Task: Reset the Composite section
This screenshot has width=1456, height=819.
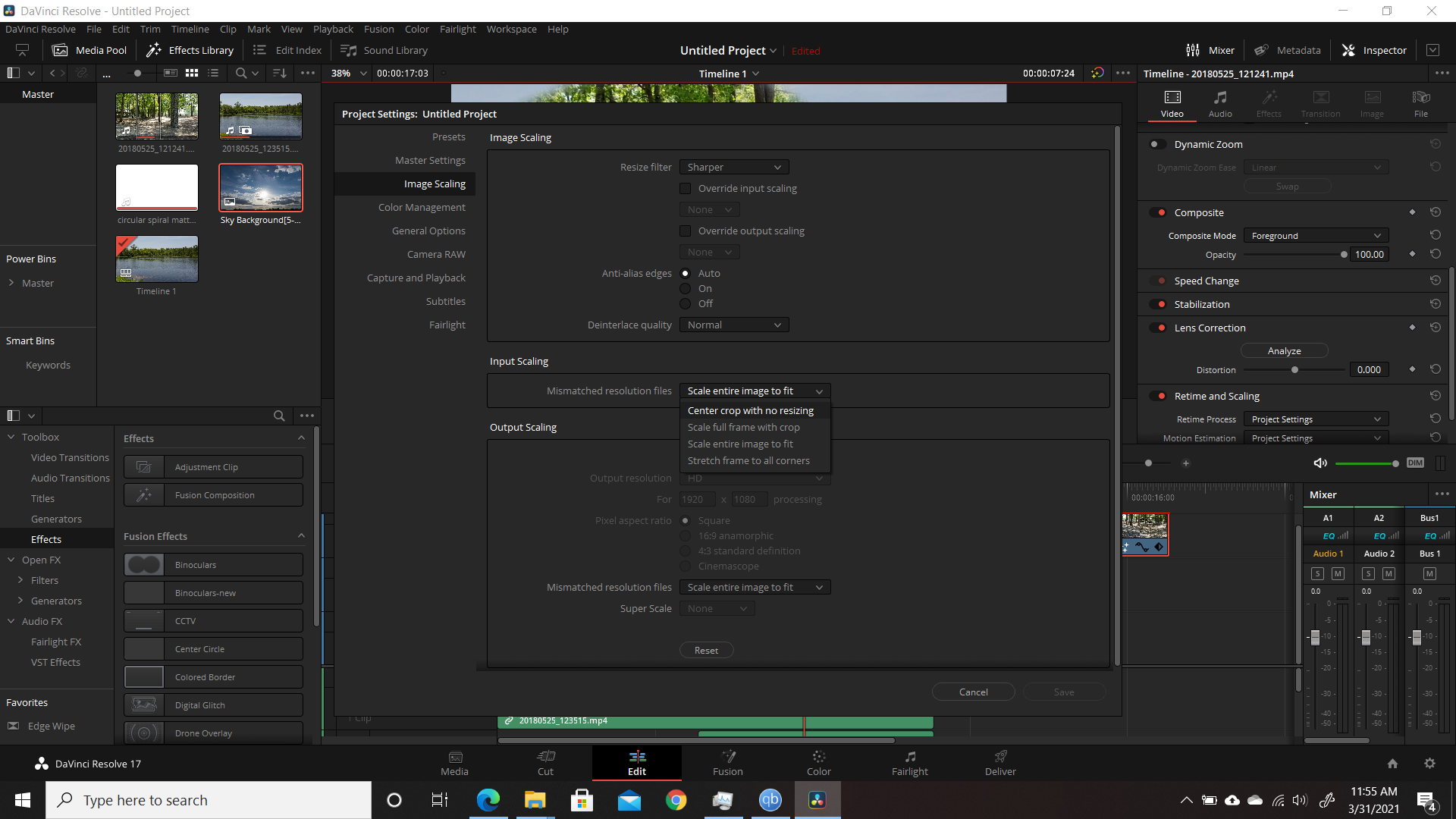Action: (x=1436, y=212)
